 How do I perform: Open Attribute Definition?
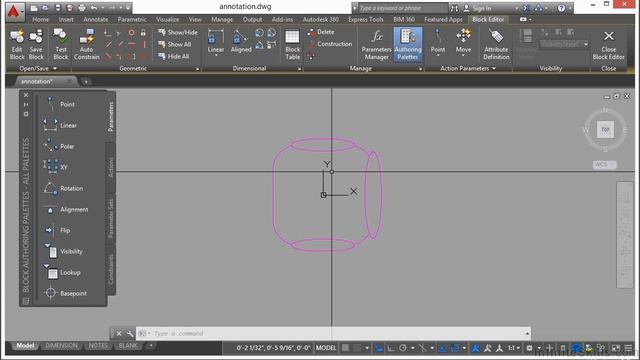click(x=496, y=44)
